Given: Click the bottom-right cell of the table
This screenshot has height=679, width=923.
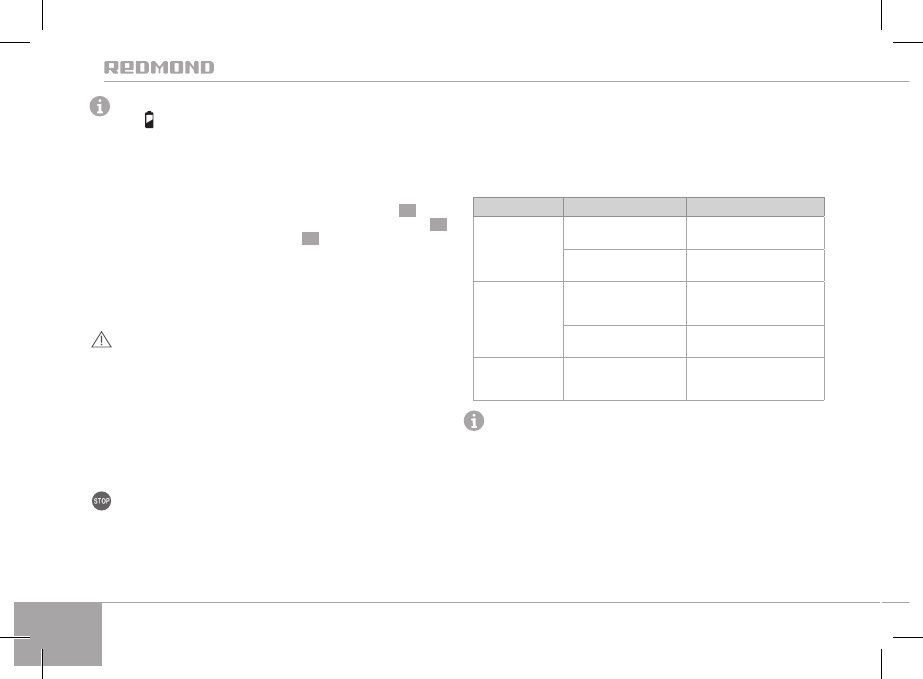Looking at the screenshot, I should click(755, 379).
